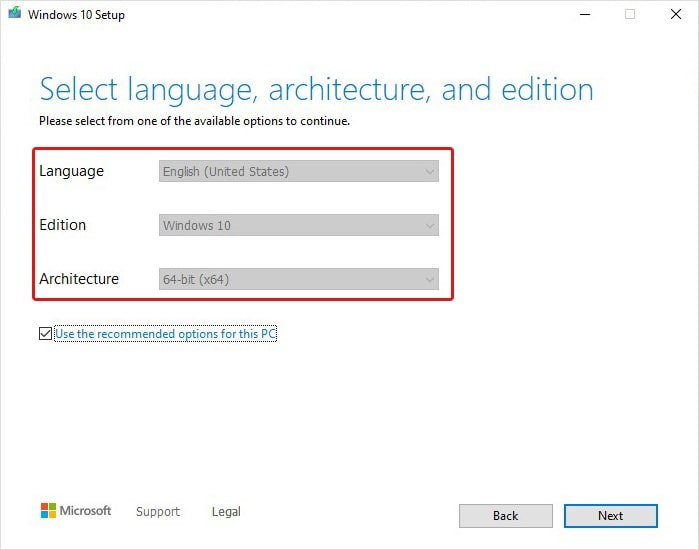
Task: Click the chevron arrow of the Language combo box
Action: [x=430, y=171]
